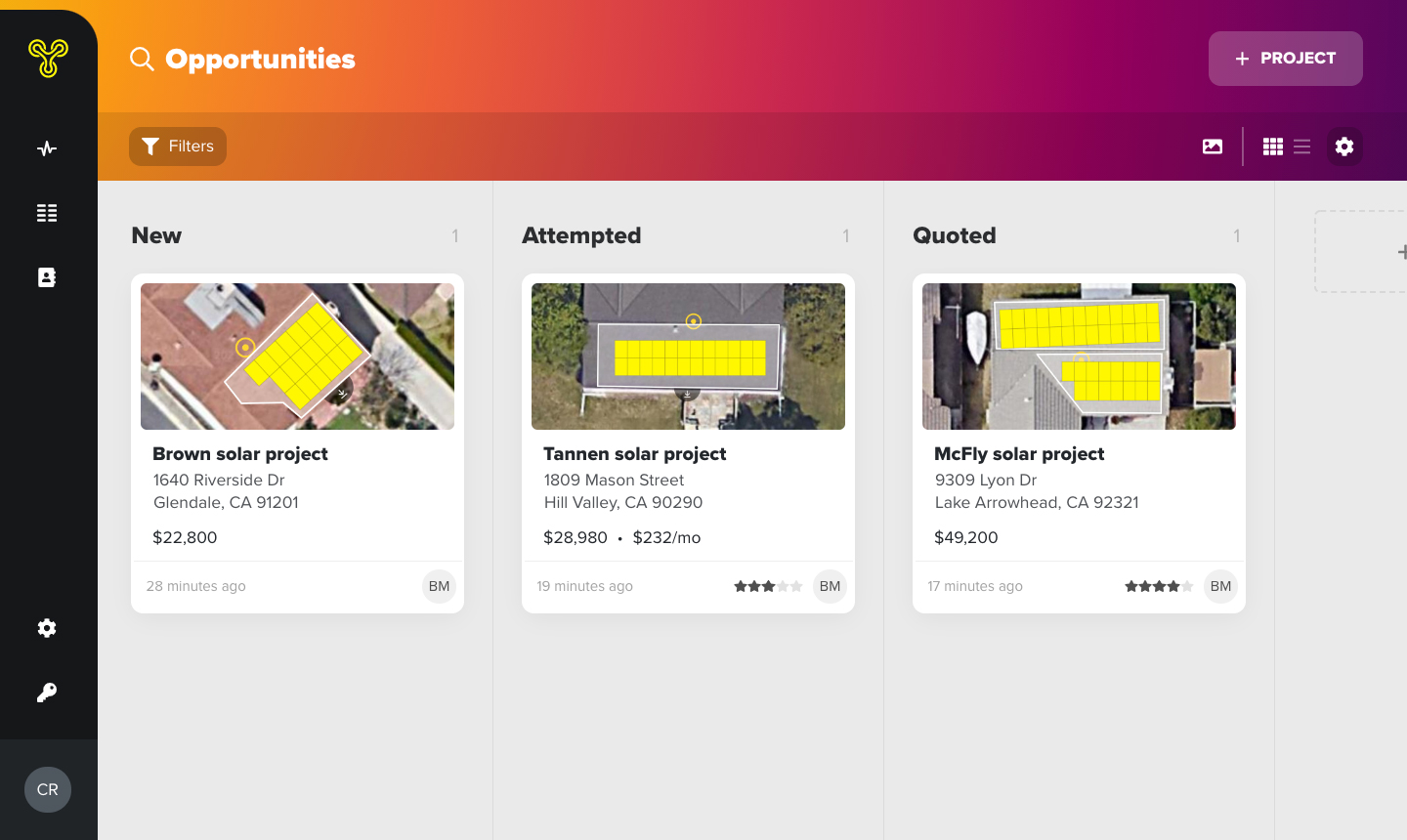The height and width of the screenshot is (840, 1407).
Task: Open the table list icon in sidebar
Action: click(x=47, y=213)
